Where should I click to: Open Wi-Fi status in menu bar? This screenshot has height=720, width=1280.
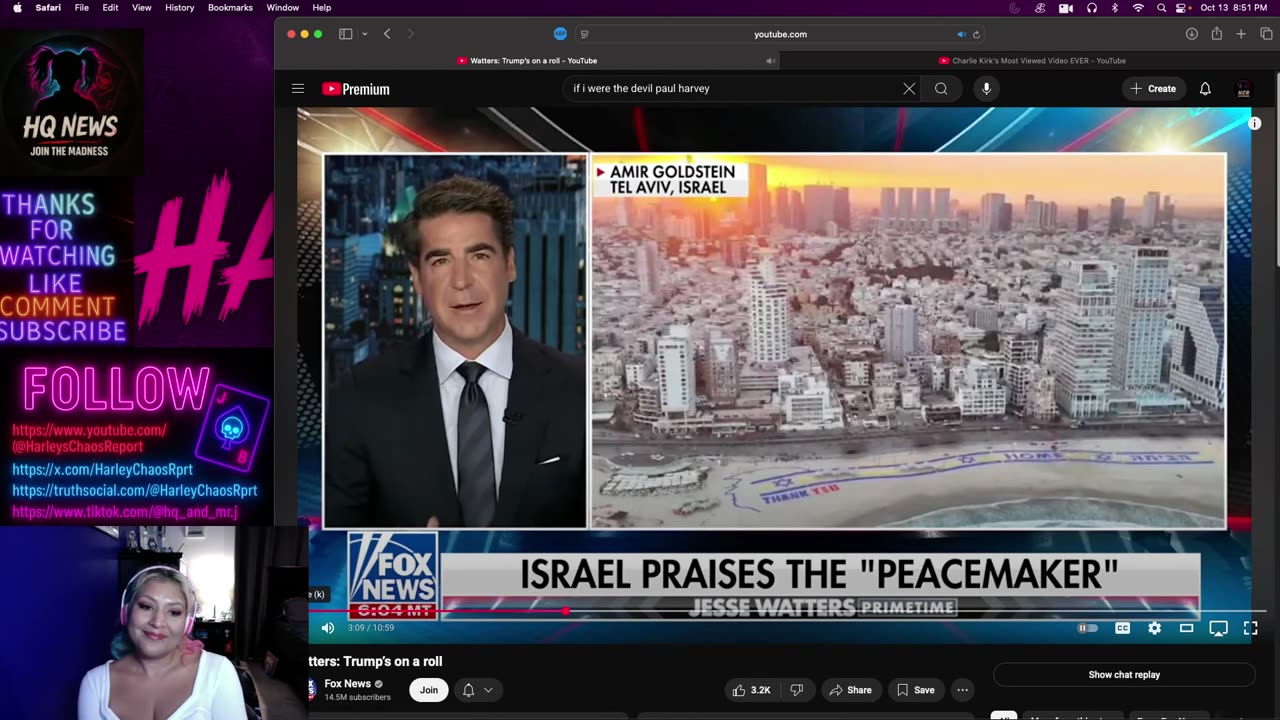1138,8
